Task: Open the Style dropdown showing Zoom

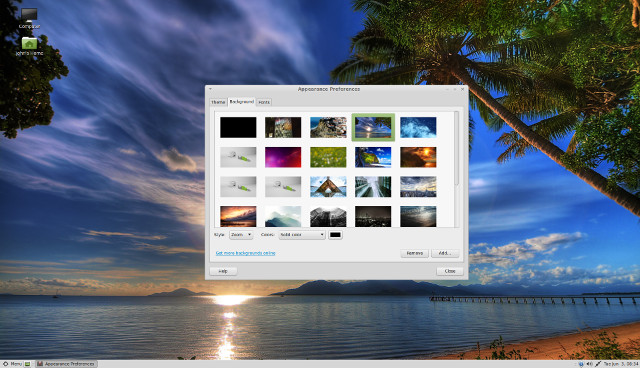Action: (241, 235)
